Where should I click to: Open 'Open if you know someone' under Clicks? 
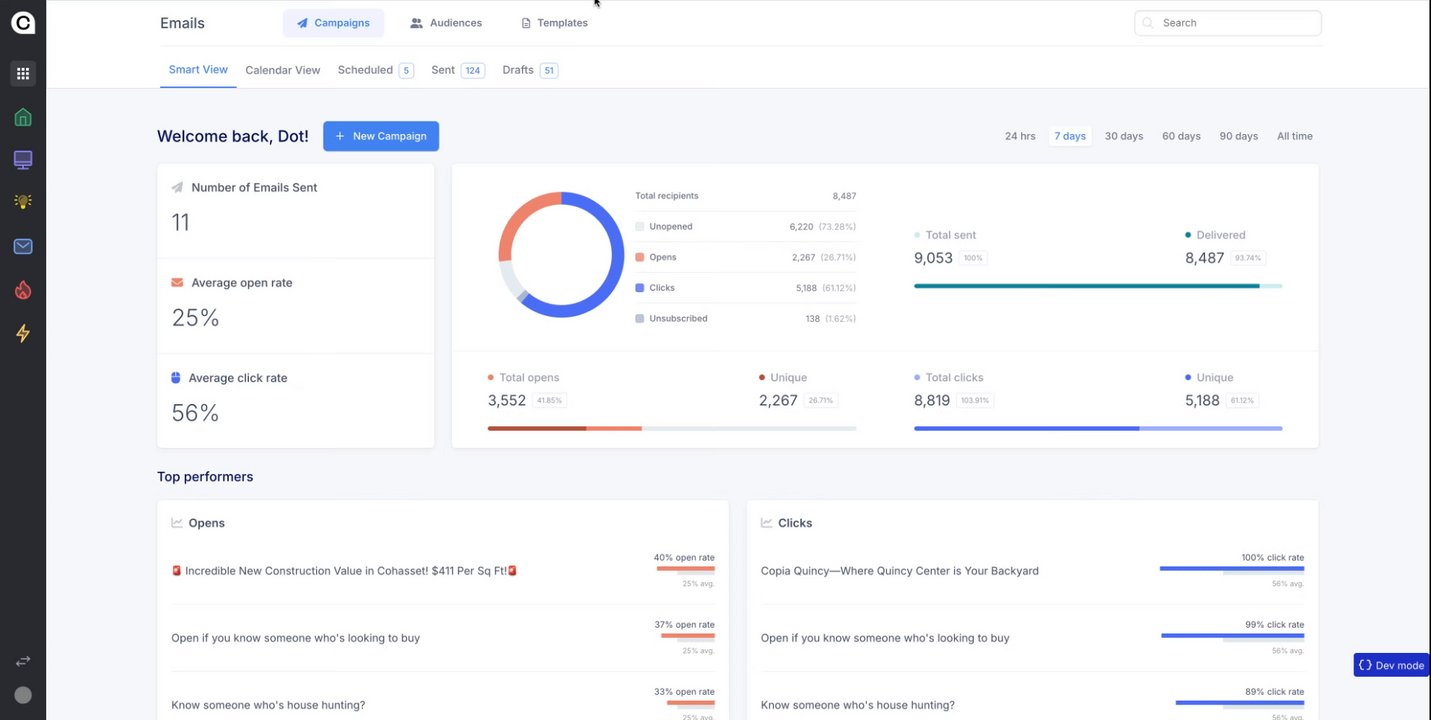pyautogui.click(x=885, y=638)
